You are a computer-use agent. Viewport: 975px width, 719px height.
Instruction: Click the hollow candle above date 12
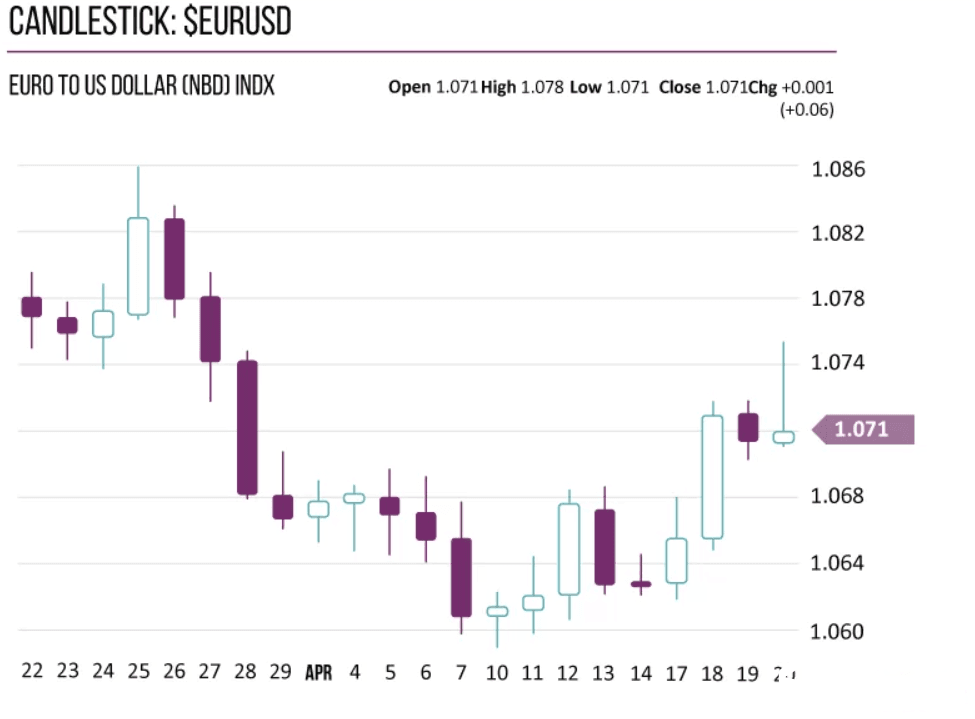tap(569, 549)
